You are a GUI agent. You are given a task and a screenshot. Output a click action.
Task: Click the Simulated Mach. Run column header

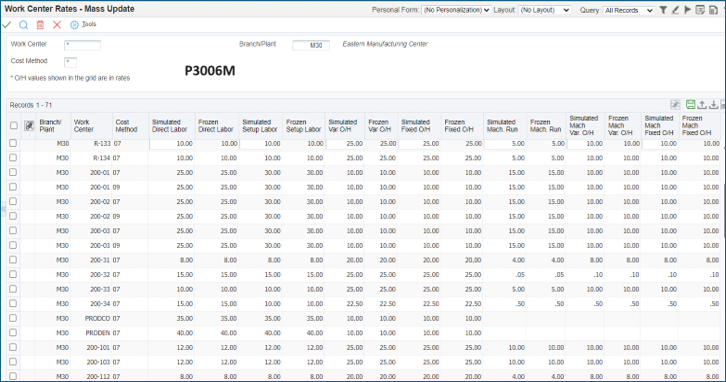pos(505,125)
